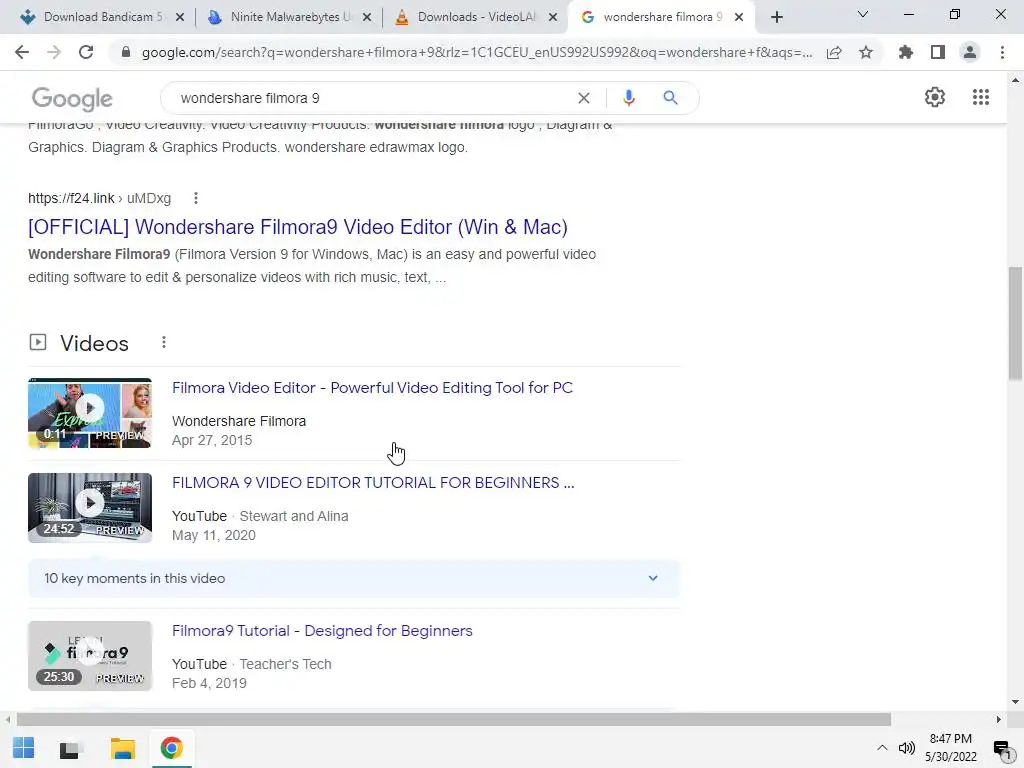Open the tab search chevron
The image size is (1024, 768).
point(863,14)
